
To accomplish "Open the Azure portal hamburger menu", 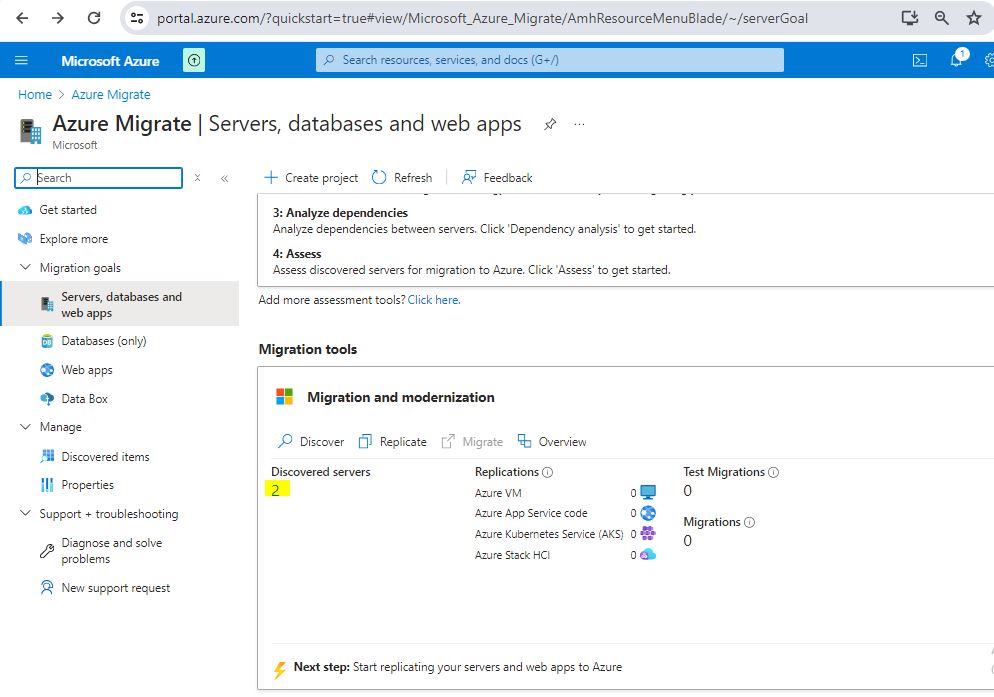I will [21, 60].
